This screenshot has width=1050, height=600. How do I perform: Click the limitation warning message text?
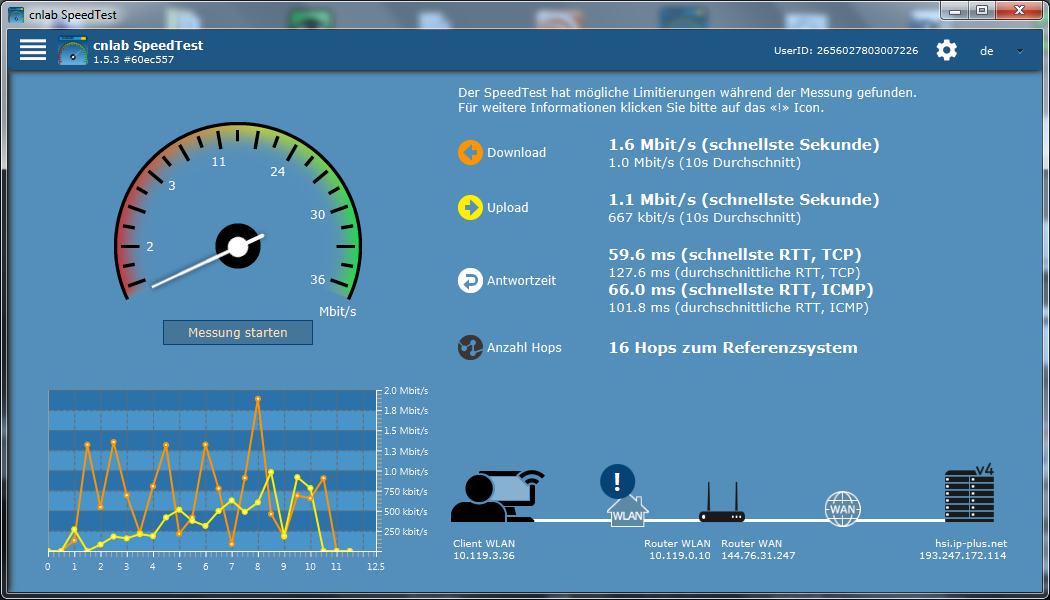pos(687,100)
